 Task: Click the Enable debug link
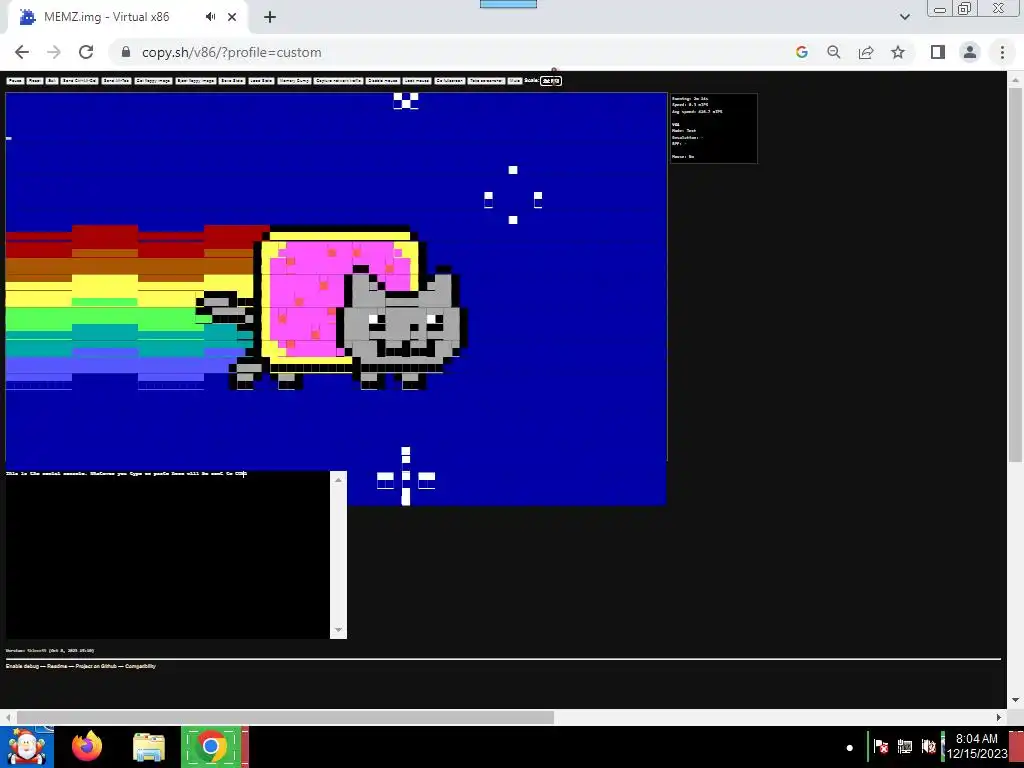tap(22, 666)
